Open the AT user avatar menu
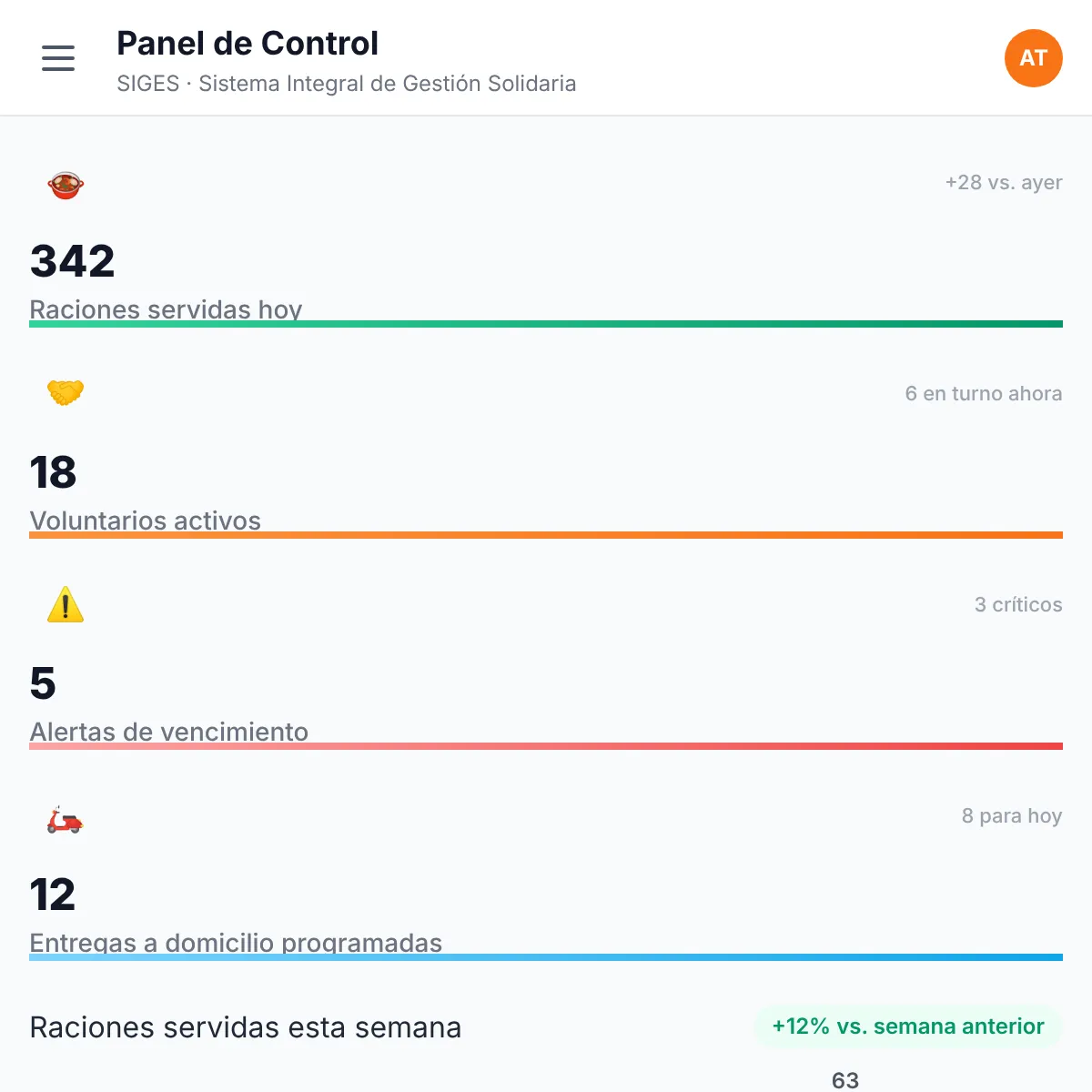The image size is (1092, 1092). pos(1033,58)
